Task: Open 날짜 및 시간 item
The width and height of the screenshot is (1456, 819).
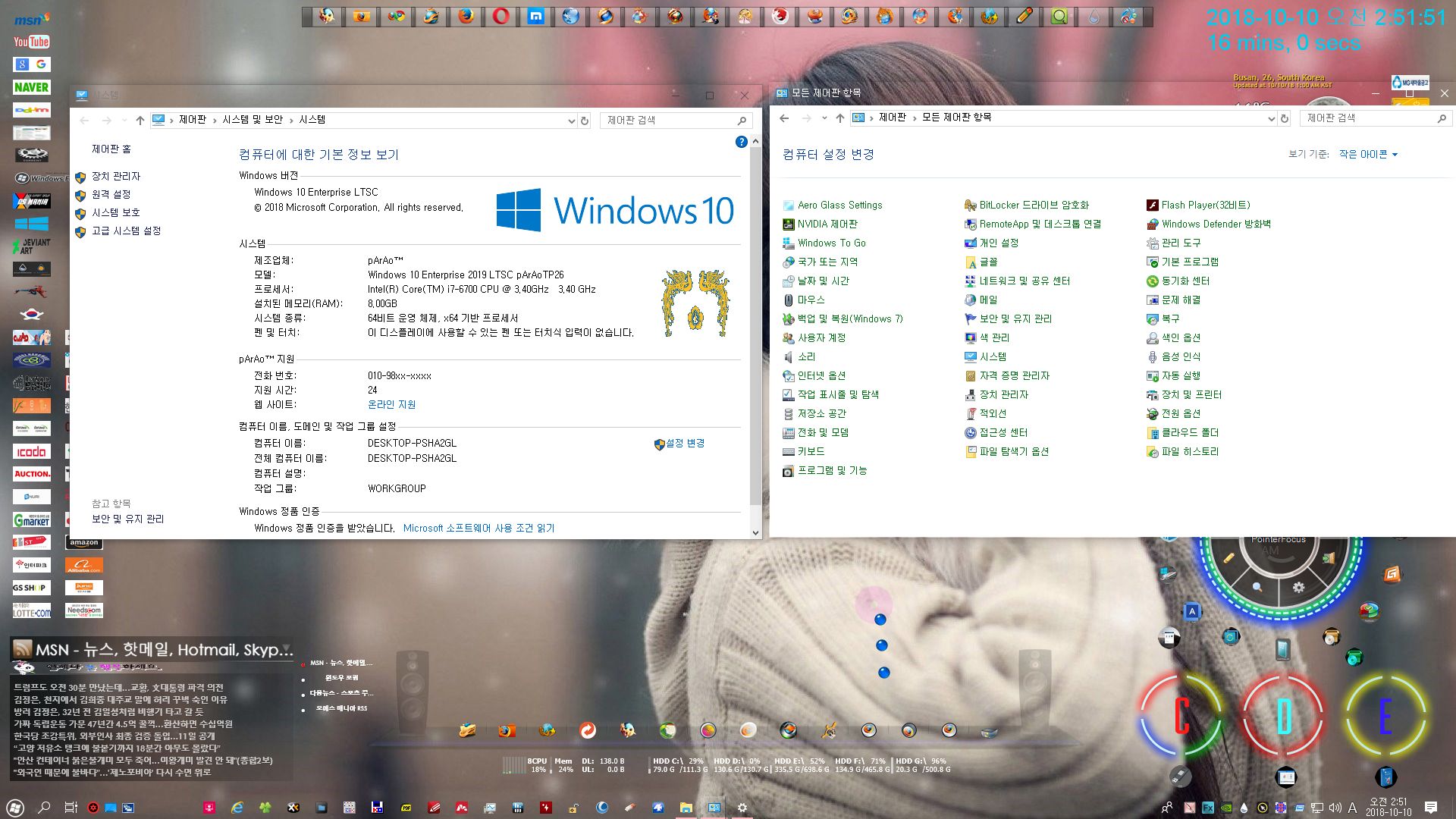Action: [x=816, y=281]
